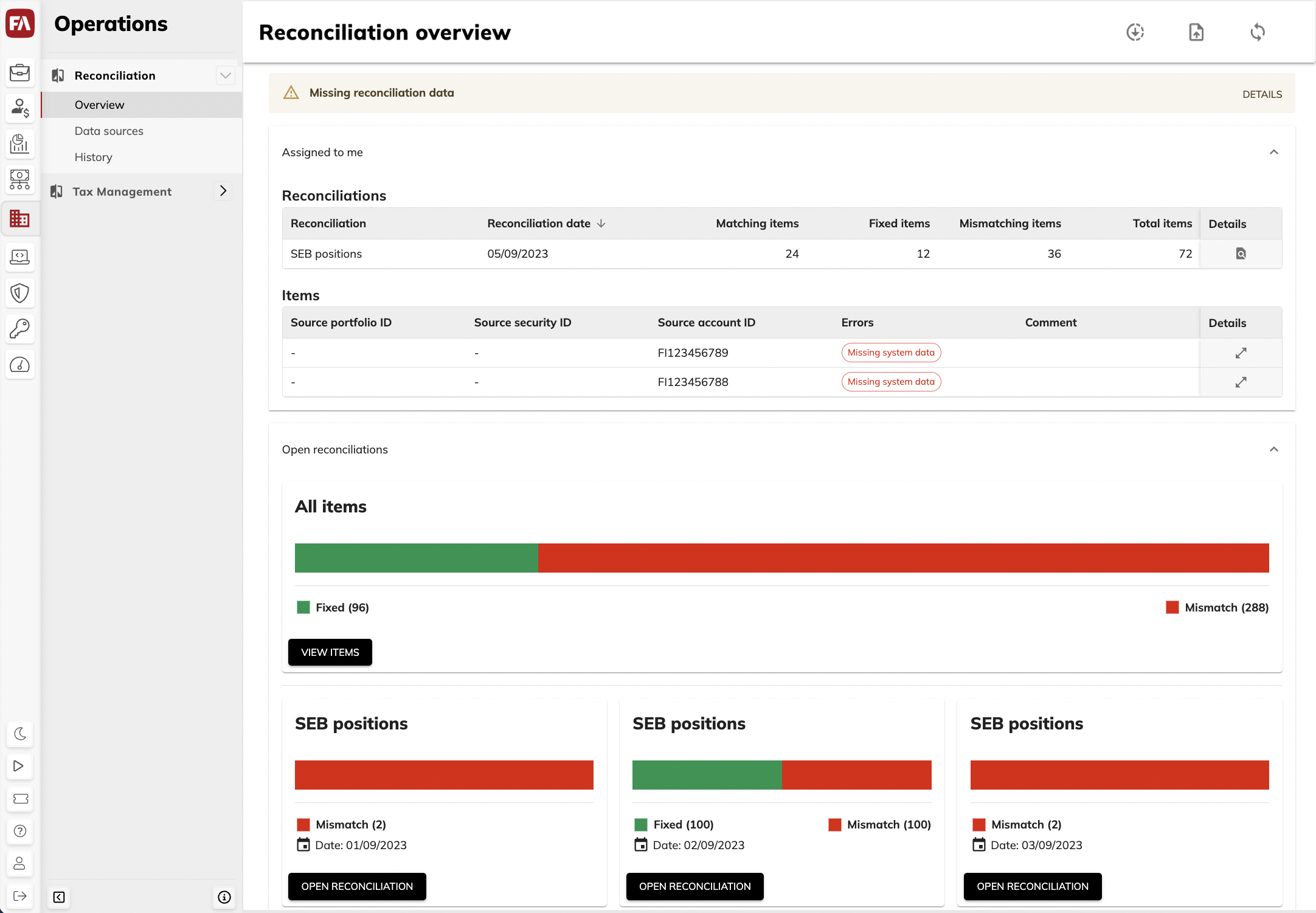
Task: Open the key icon in the left rail
Action: coord(19,329)
